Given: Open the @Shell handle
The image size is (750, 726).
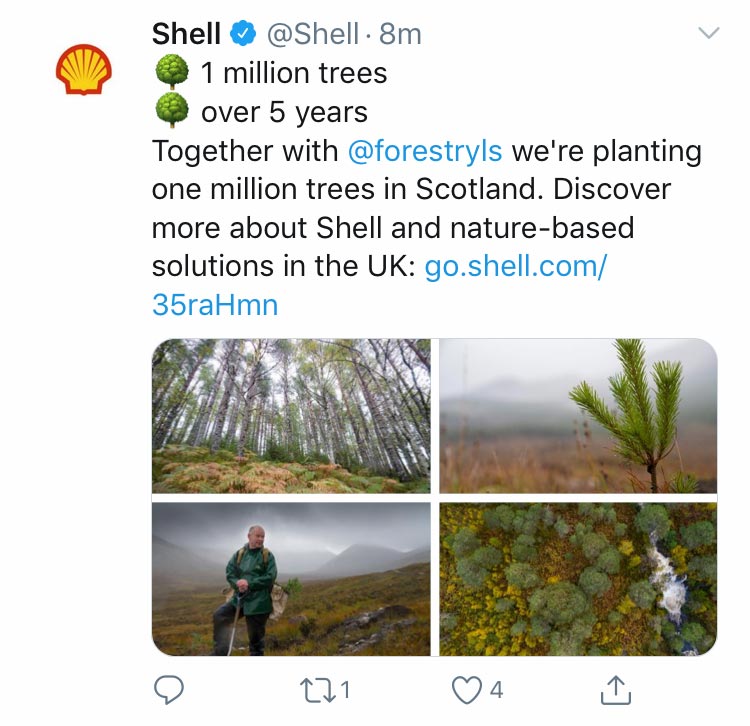Looking at the screenshot, I should 311,34.
